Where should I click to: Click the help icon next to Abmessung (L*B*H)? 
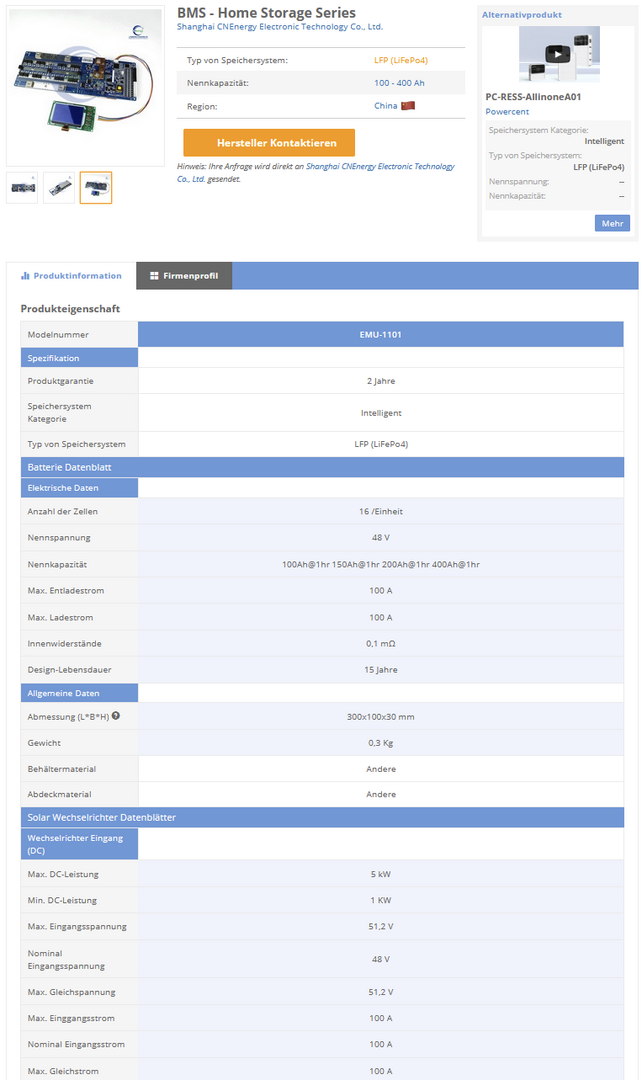pyautogui.click(x=116, y=716)
